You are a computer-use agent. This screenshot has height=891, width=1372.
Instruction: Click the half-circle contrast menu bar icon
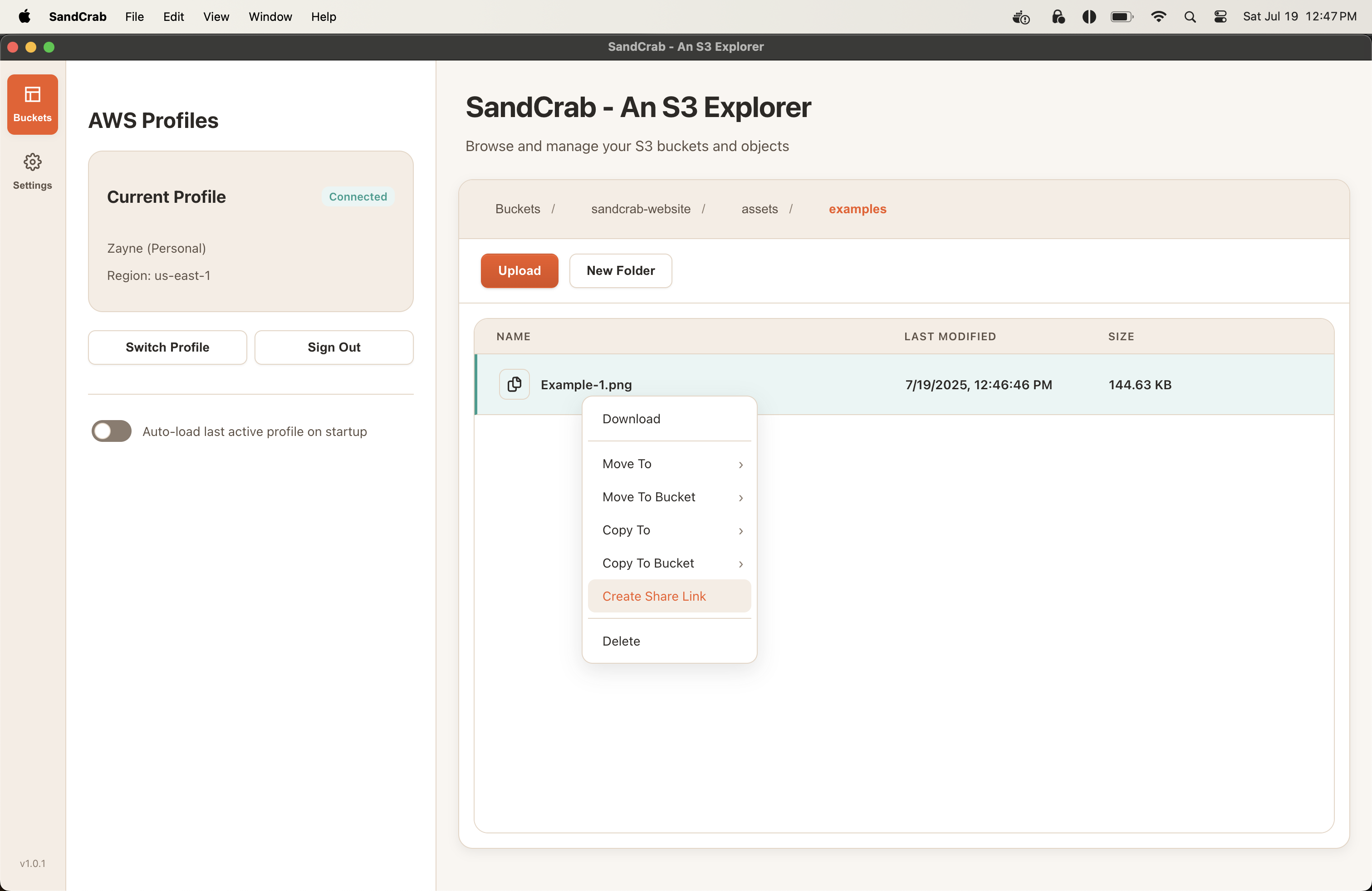pos(1089,17)
